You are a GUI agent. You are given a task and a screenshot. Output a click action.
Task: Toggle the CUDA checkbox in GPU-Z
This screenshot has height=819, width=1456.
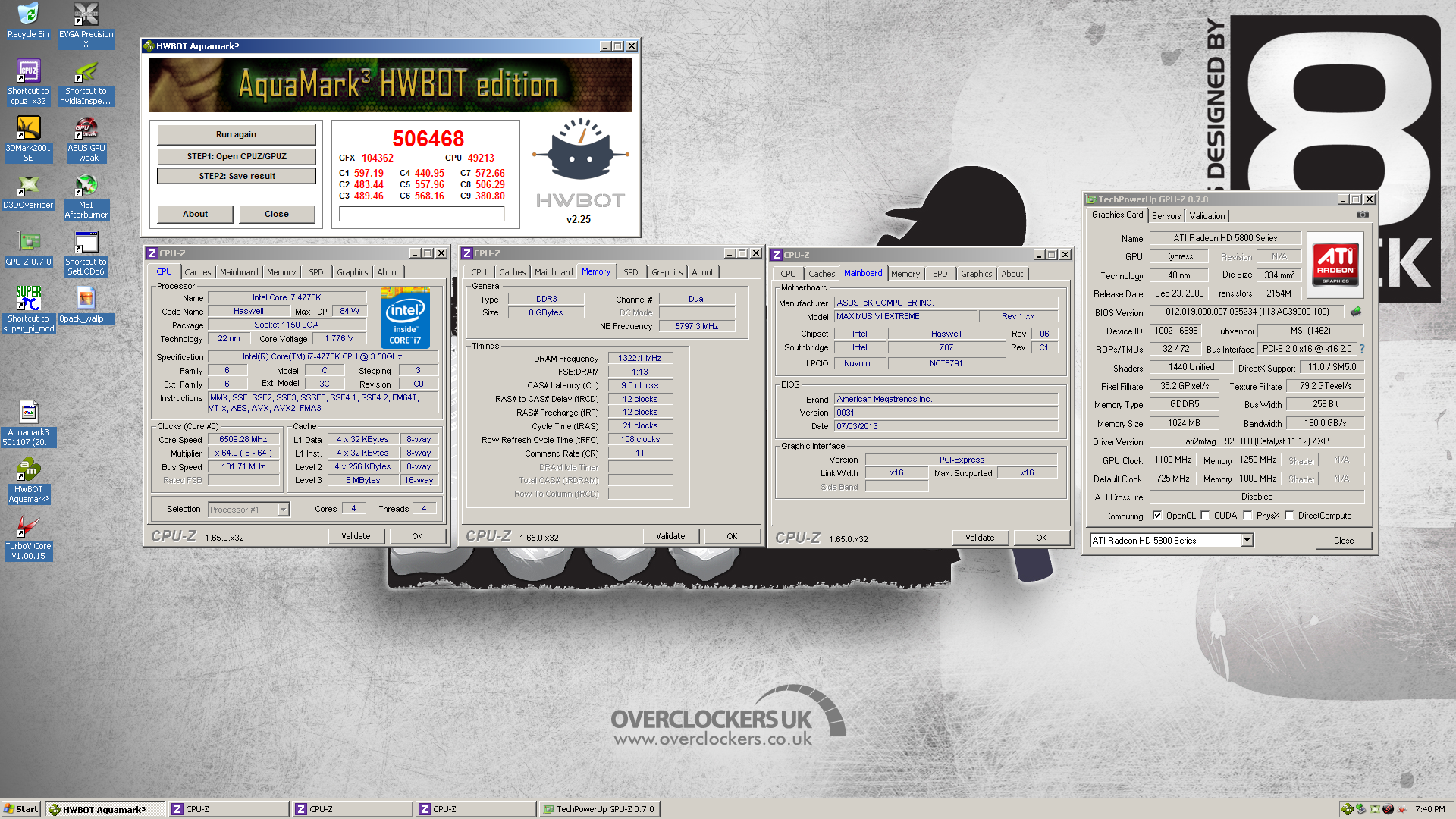pos(1205,516)
